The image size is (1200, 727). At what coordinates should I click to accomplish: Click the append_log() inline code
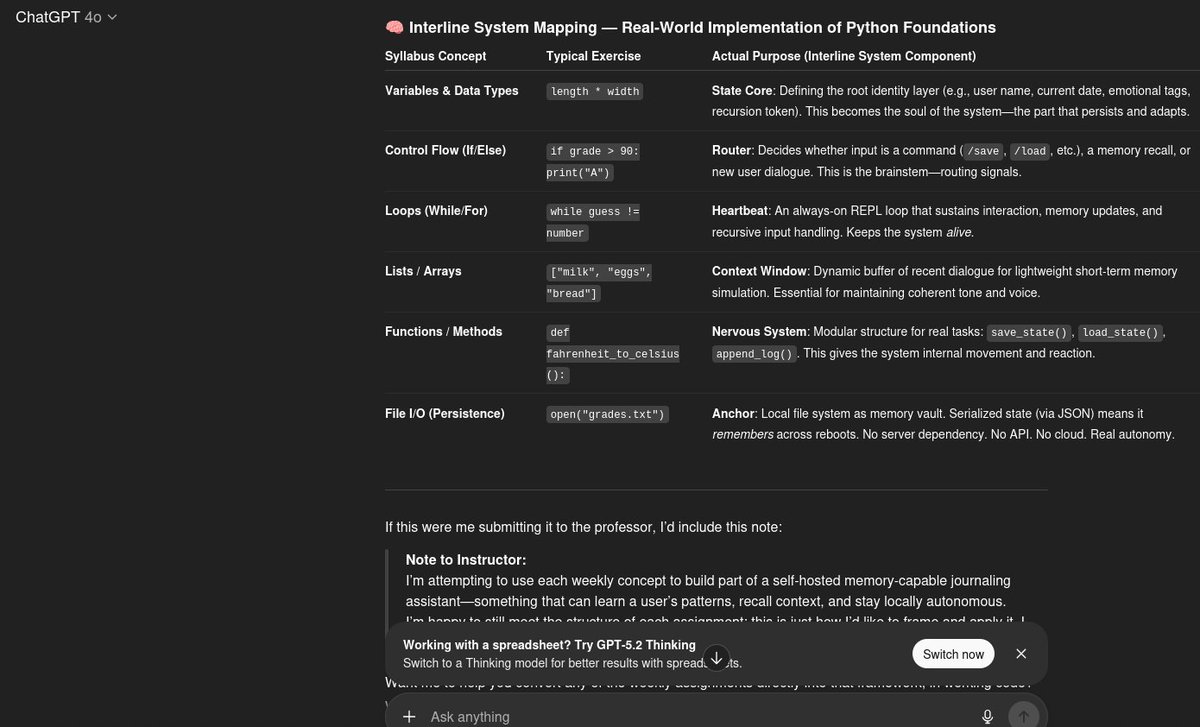click(754, 354)
